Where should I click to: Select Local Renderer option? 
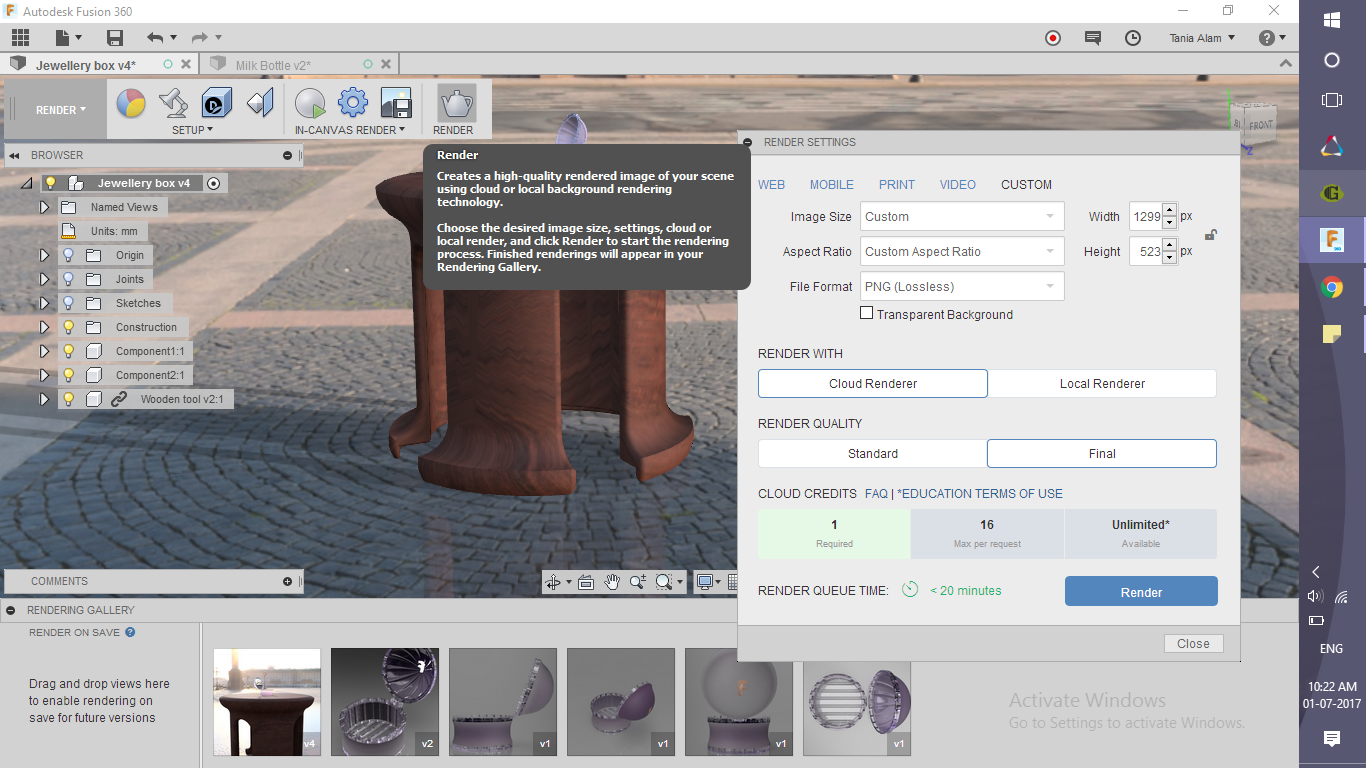tap(1102, 384)
